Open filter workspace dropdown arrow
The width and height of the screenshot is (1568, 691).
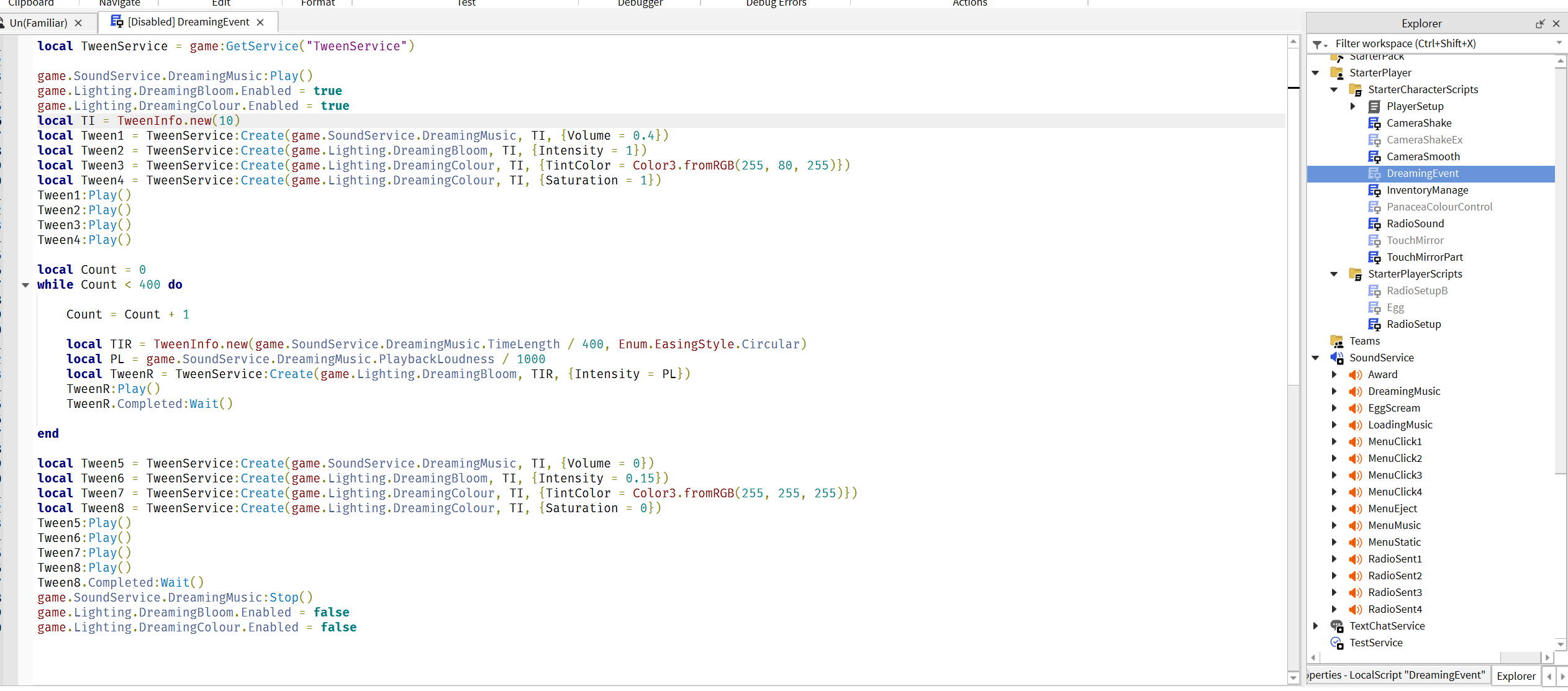coord(1559,43)
